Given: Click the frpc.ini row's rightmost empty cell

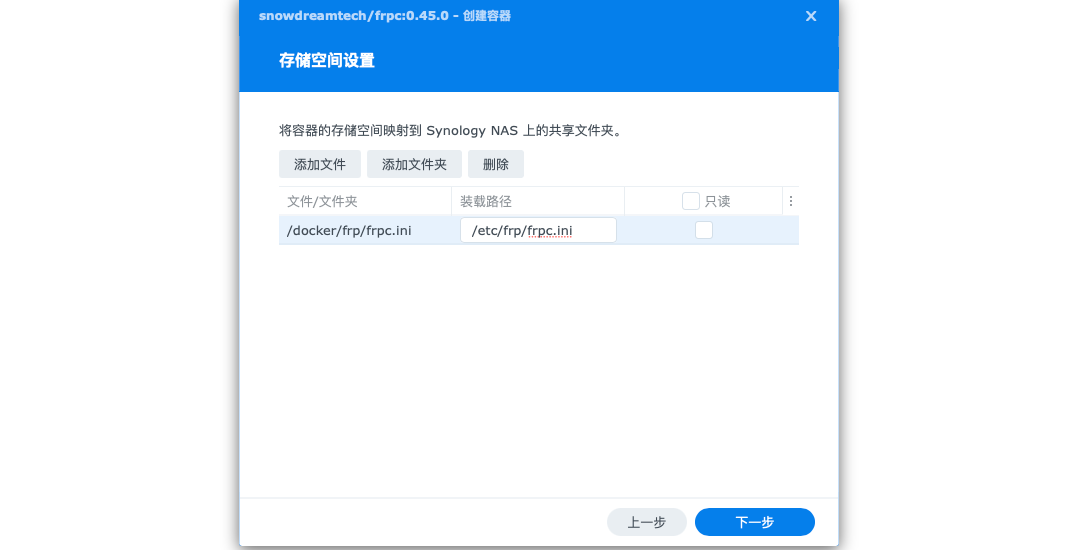Looking at the screenshot, I should tap(790, 230).
